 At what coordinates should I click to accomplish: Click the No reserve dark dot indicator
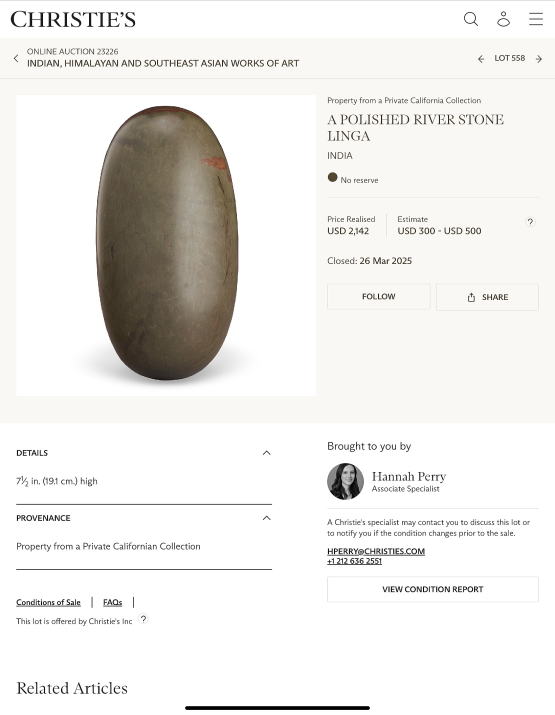[332, 177]
